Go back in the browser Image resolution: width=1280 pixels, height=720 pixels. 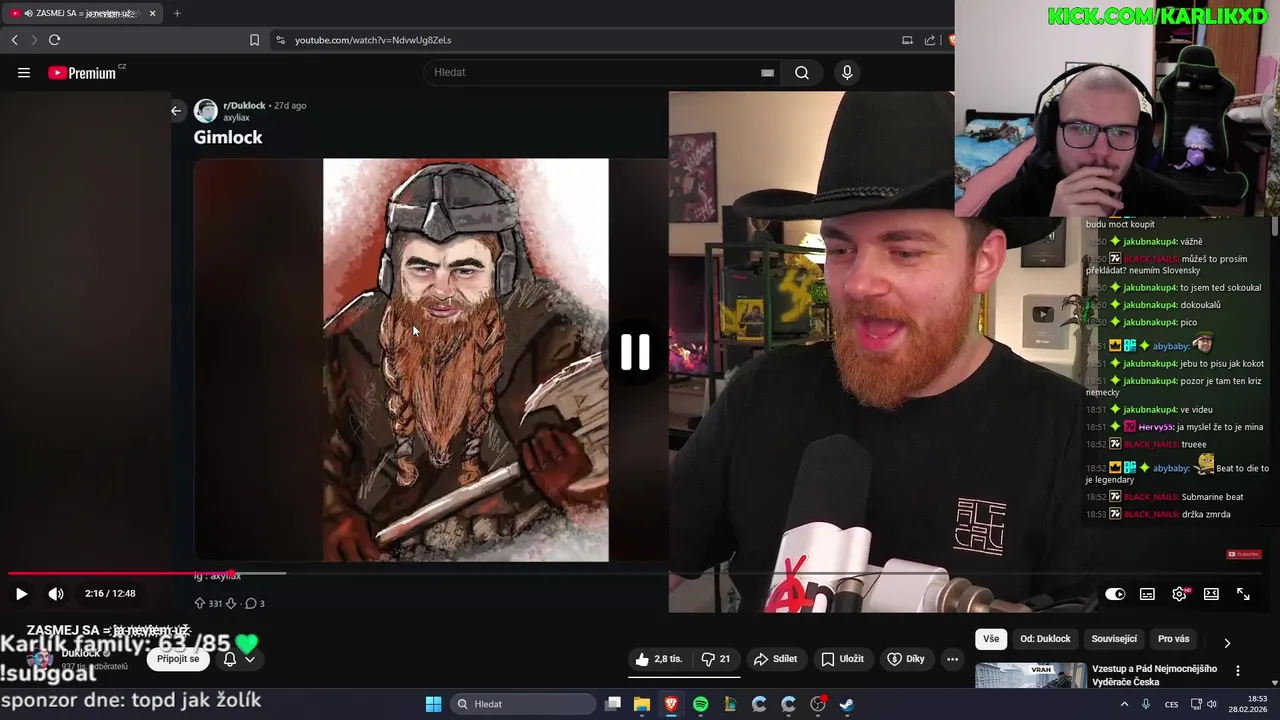14,40
